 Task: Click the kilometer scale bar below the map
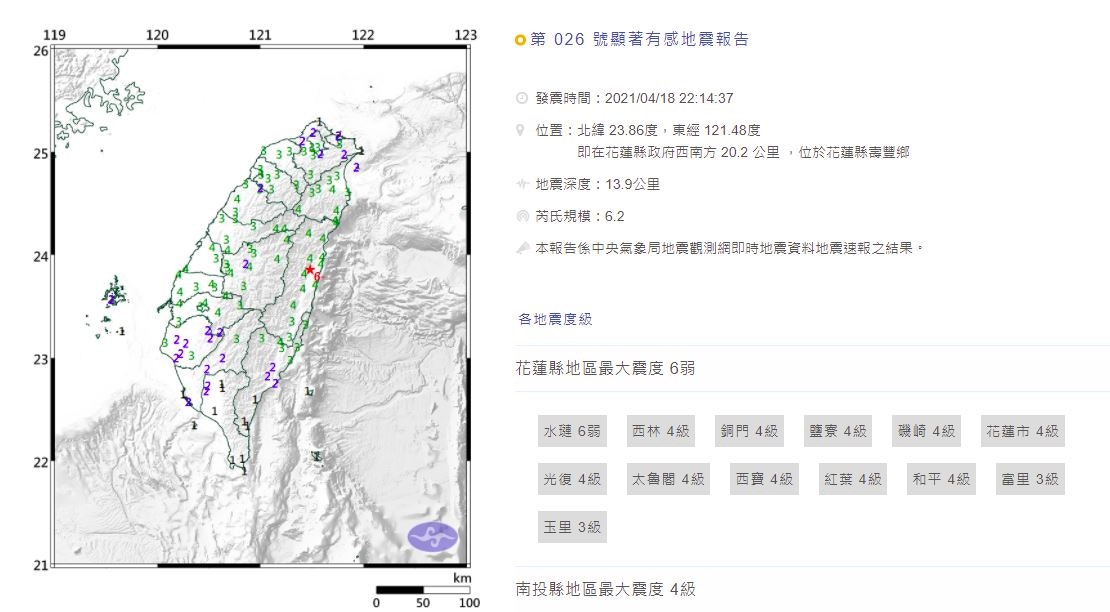(x=421, y=589)
